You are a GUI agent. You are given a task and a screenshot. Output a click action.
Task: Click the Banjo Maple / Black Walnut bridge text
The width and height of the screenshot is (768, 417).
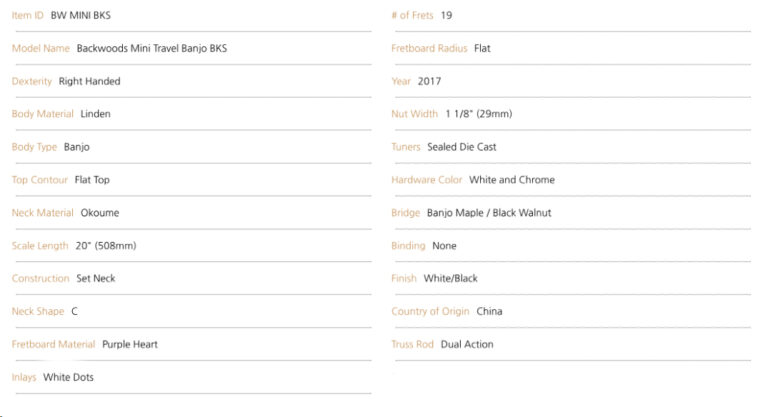(x=489, y=213)
